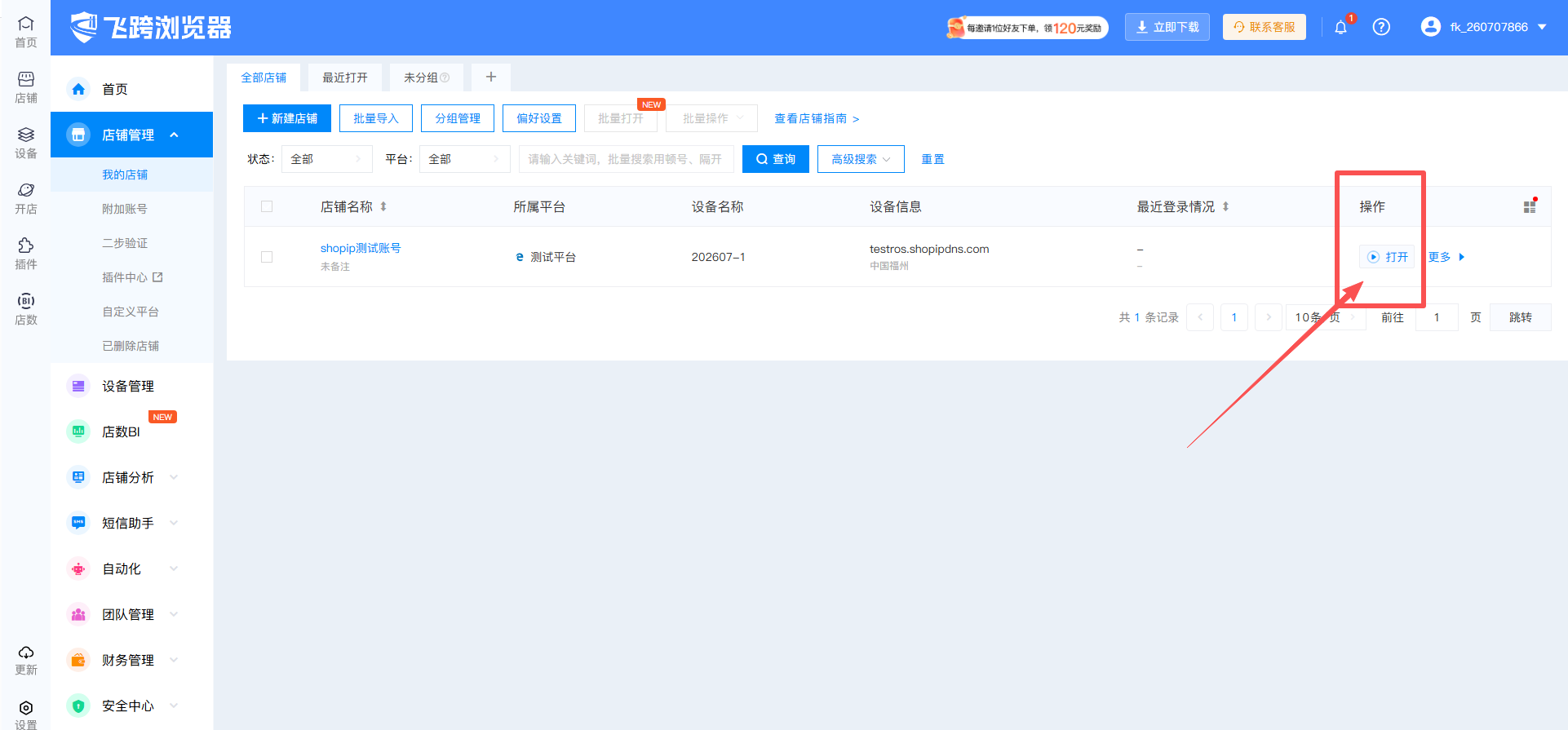Screen dimensions: 1568x730
Task: Open the 查看店铺指南 link
Action: (x=817, y=118)
